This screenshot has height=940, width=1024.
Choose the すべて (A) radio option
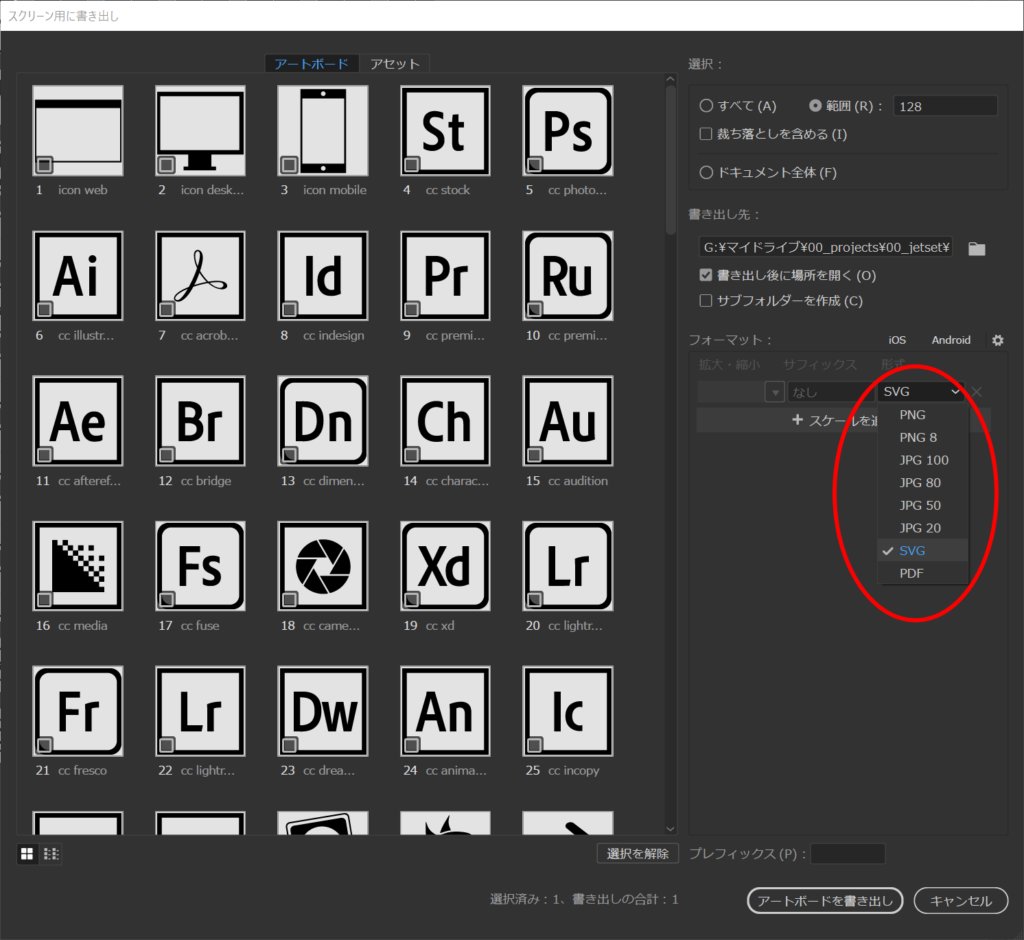(x=706, y=106)
